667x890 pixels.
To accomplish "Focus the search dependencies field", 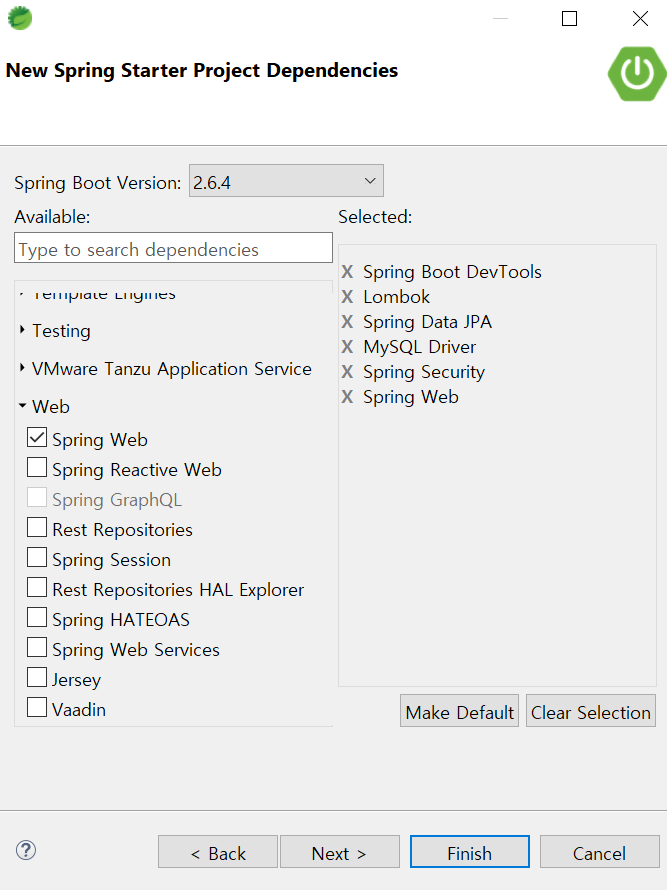I will pyautogui.click(x=173, y=248).
